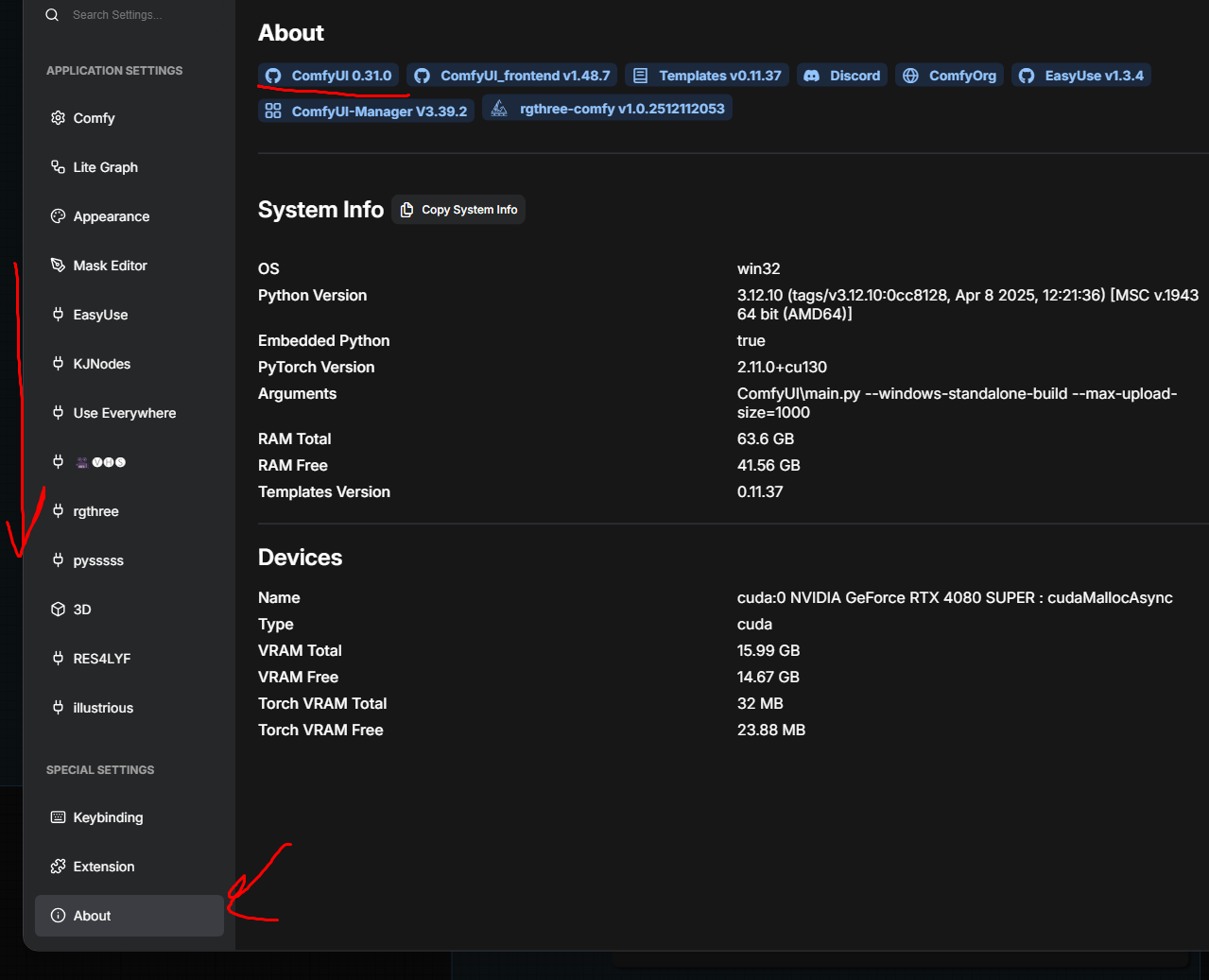The height and width of the screenshot is (980, 1209).
Task: Select the rgthree settings entry
Action: pos(130,511)
